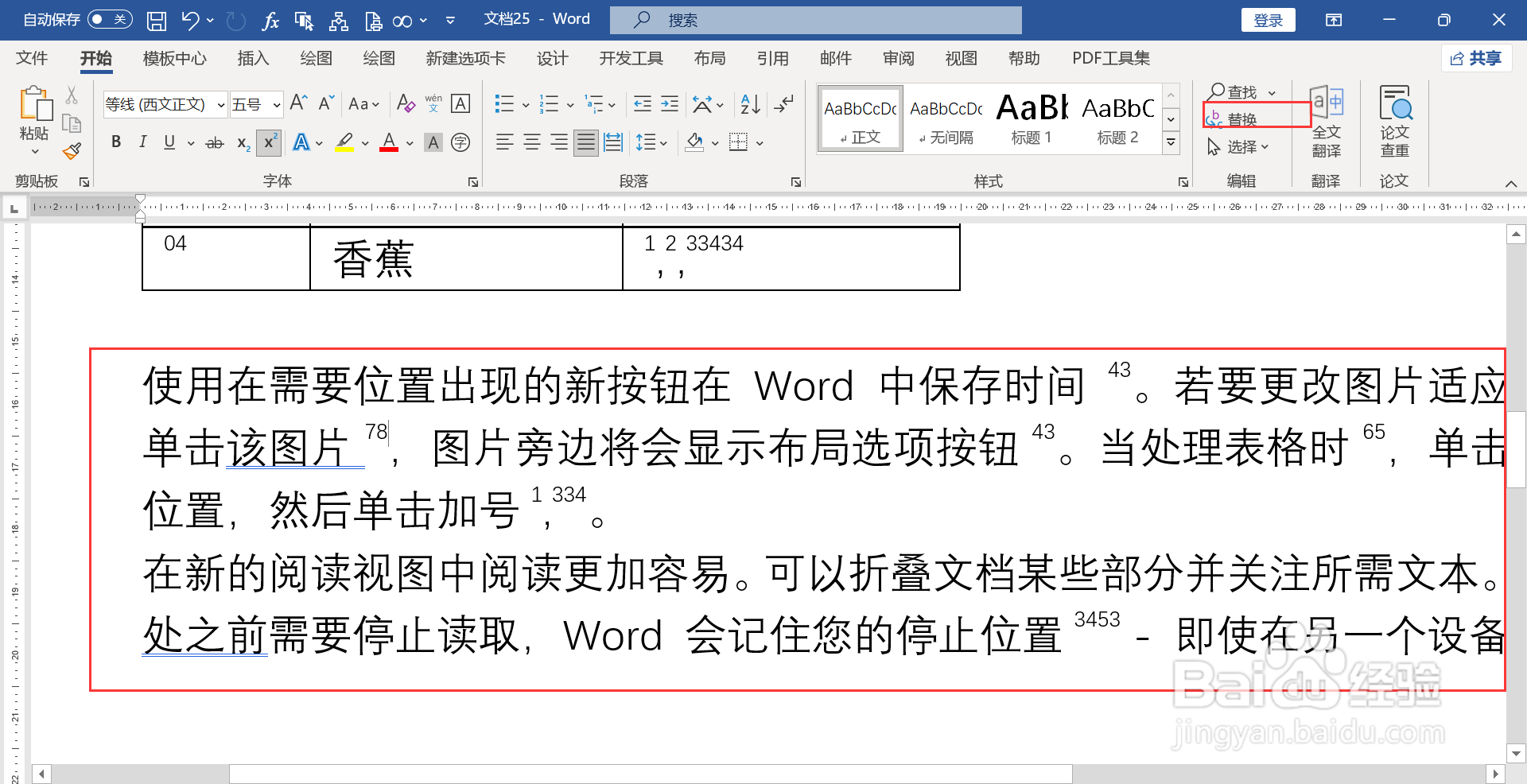Click the Full Text Translate icon

click(1326, 121)
